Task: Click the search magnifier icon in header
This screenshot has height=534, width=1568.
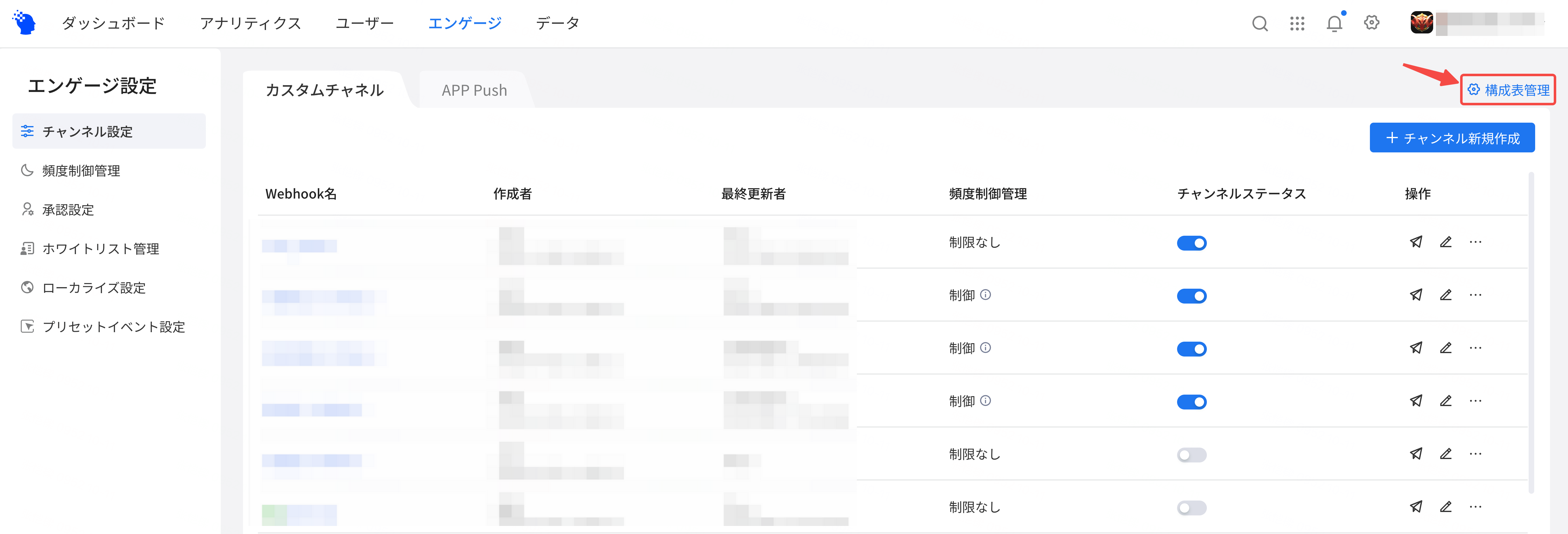Action: 1260,23
